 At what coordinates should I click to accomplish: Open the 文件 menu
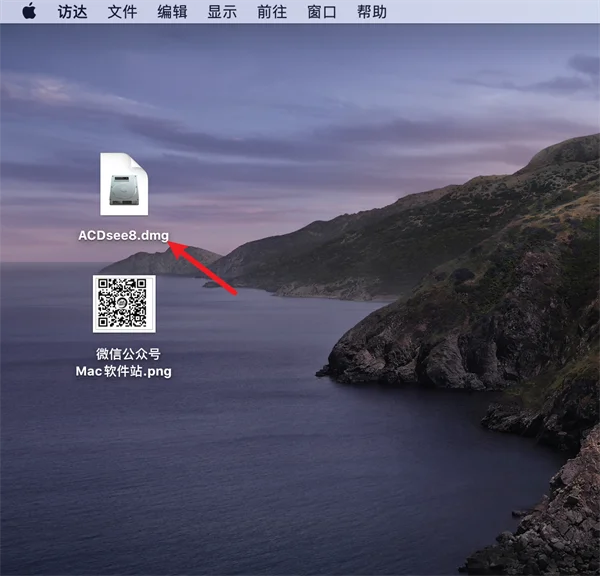click(x=122, y=12)
